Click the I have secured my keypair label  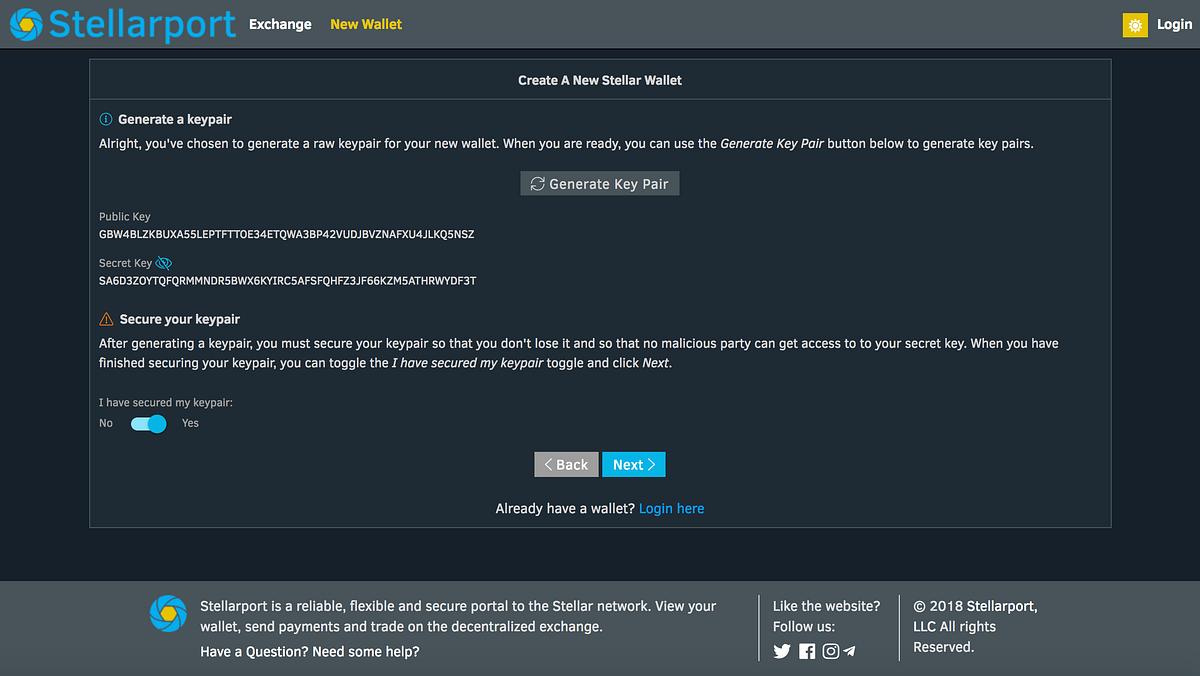[166, 403]
